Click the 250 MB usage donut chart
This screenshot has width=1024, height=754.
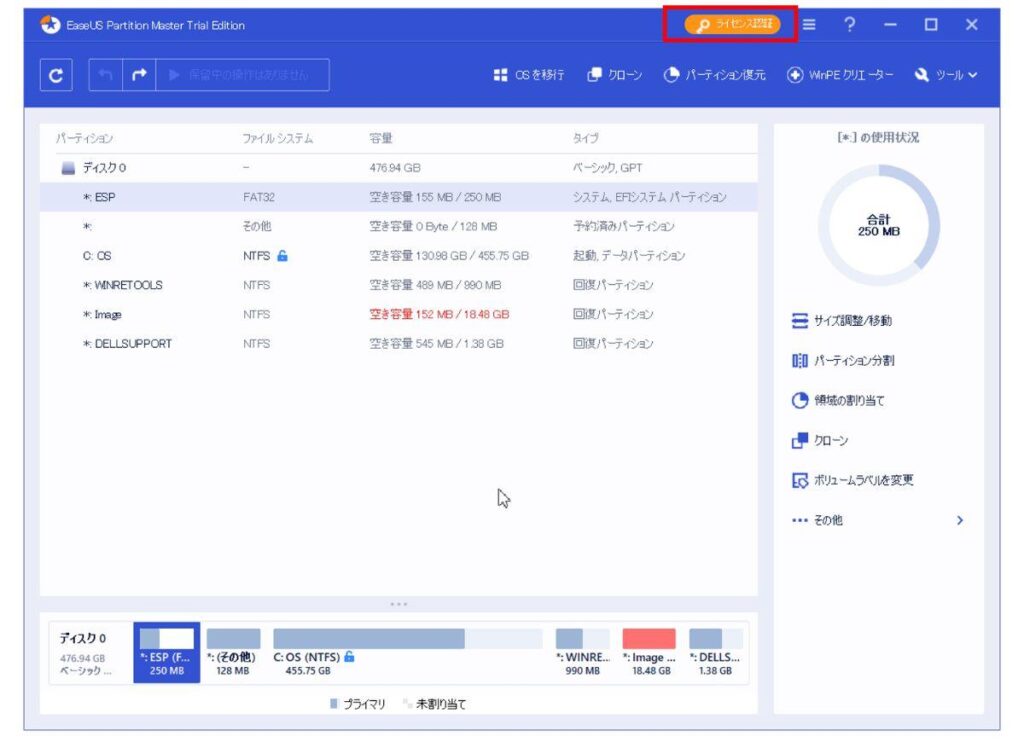pyautogui.click(x=878, y=225)
